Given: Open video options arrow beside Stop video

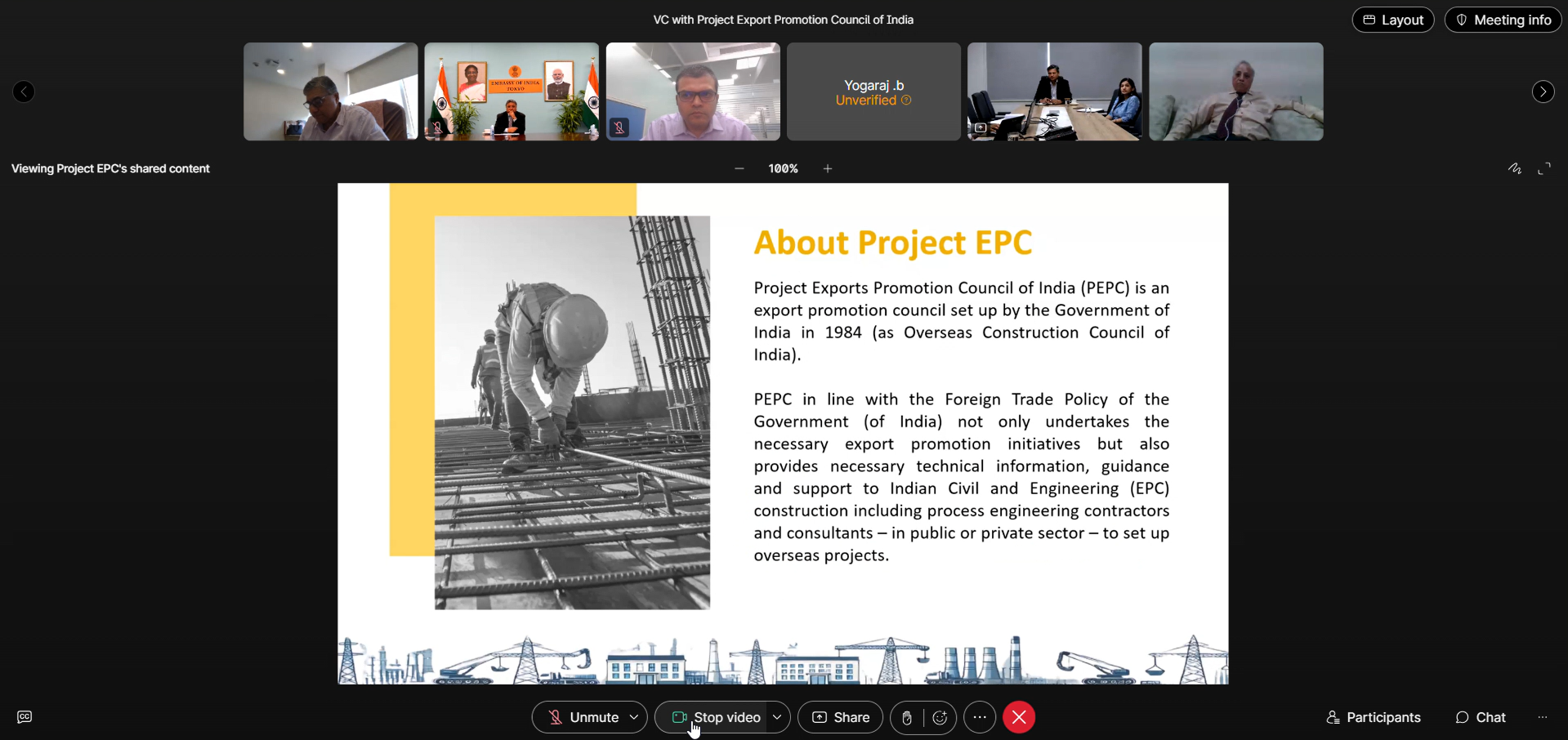Looking at the screenshot, I should click(x=777, y=717).
